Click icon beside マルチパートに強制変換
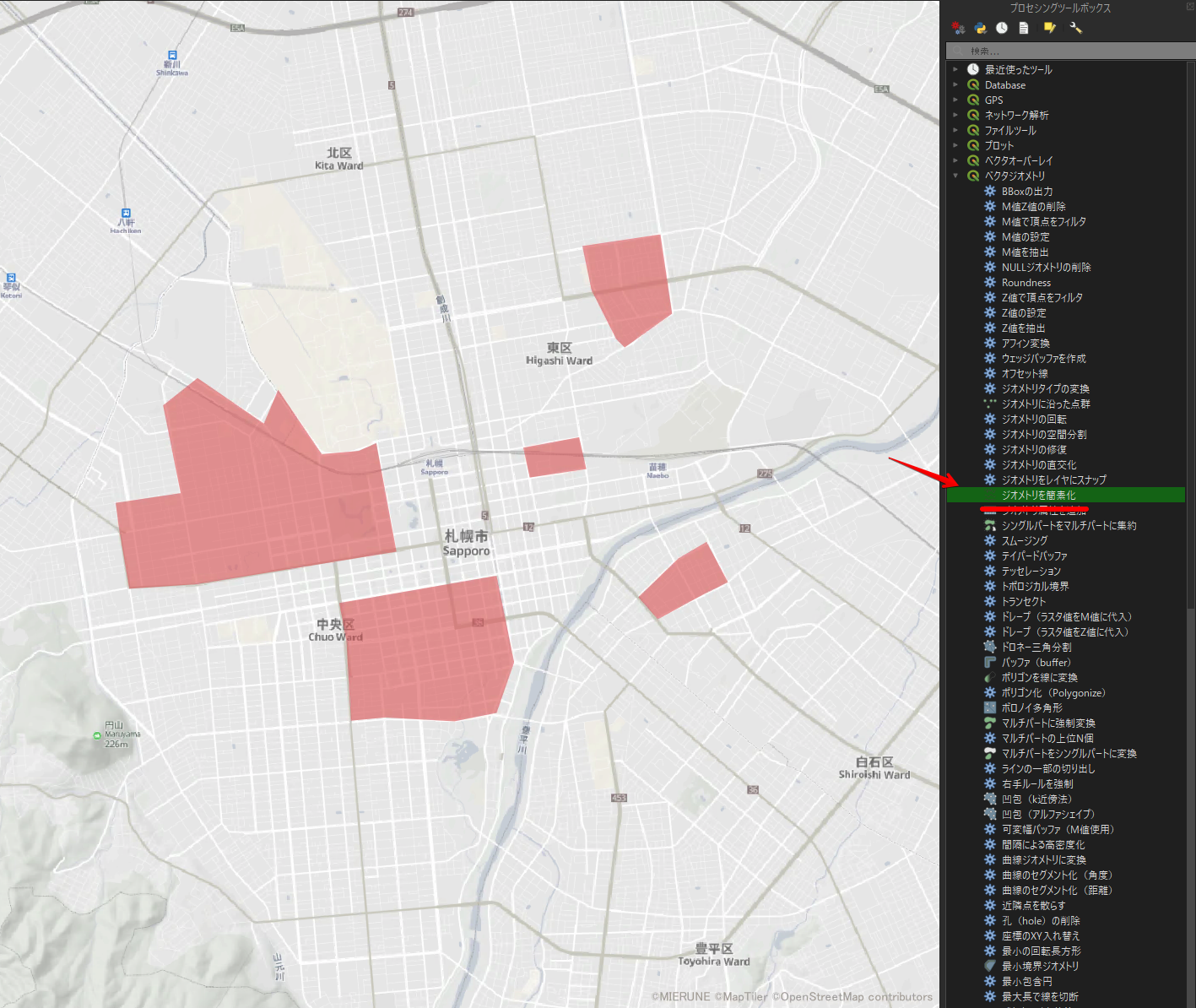 (x=990, y=723)
